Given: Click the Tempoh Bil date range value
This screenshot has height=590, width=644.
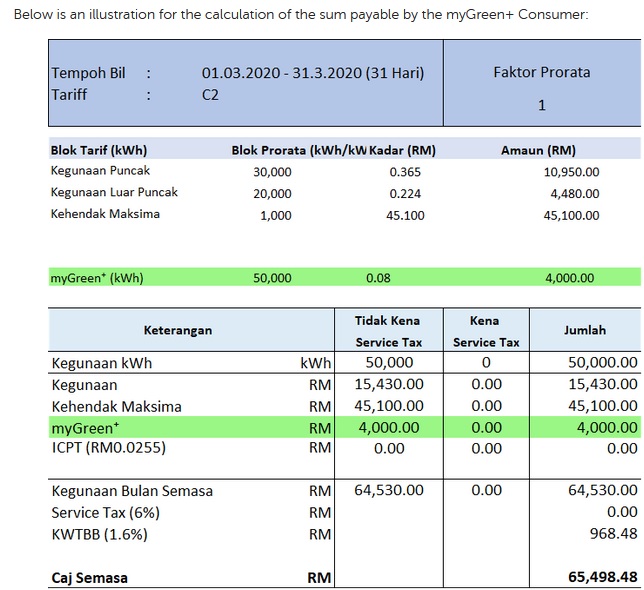Looking at the screenshot, I should [x=312, y=73].
